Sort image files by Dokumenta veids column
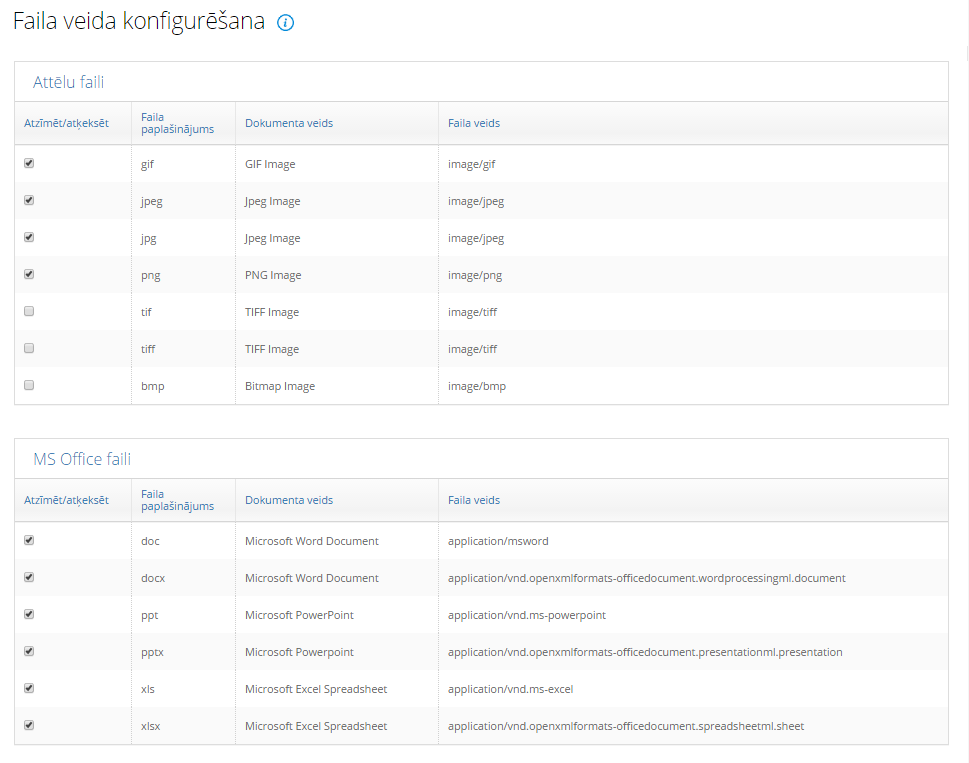The height and width of the screenshot is (763, 969). pos(289,123)
